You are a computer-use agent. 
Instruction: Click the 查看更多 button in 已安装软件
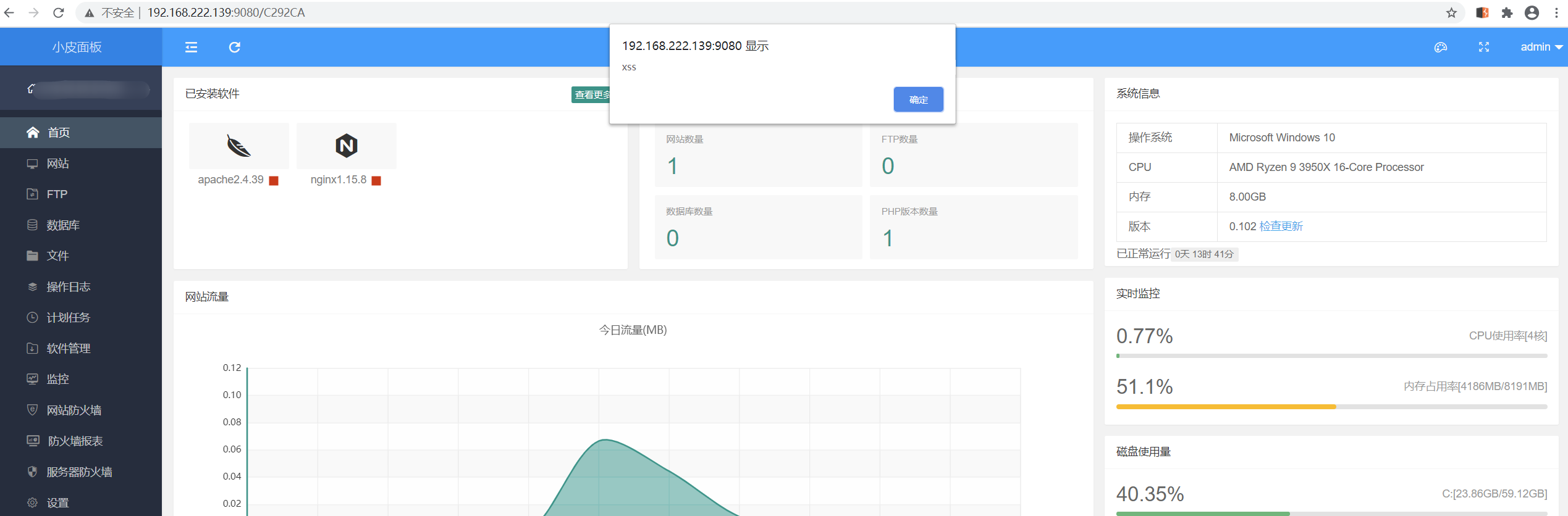click(x=591, y=94)
